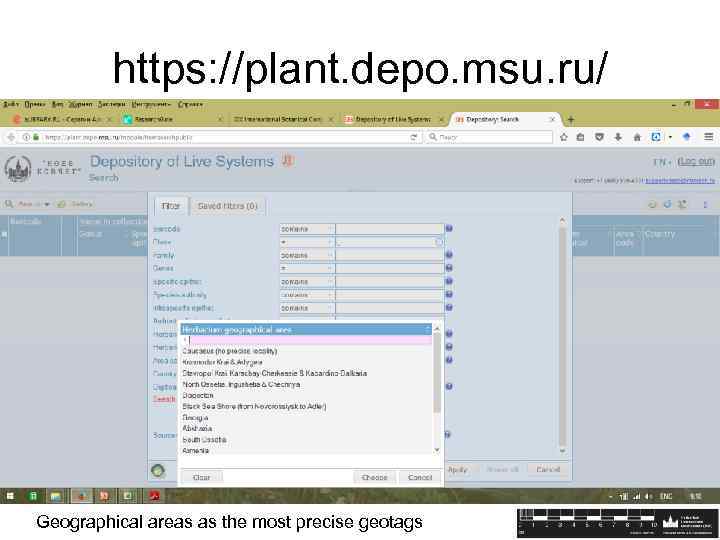
Task: Select 'Georgia' in area list
Action: (195, 418)
